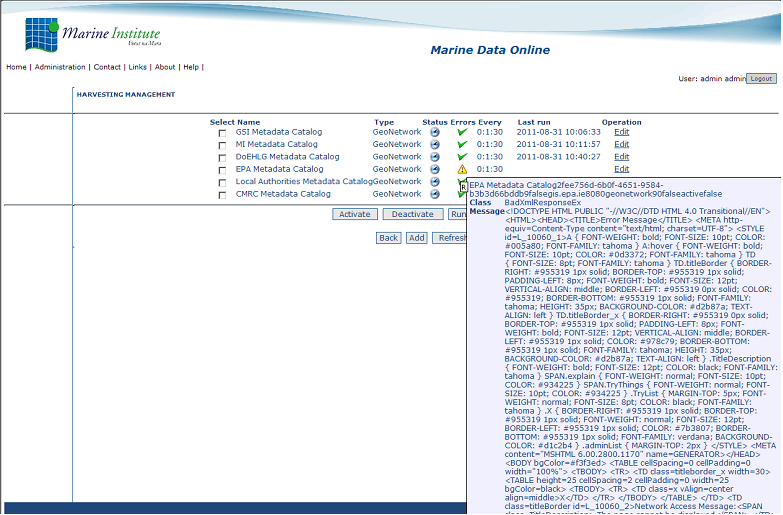Screen dimensions: 783x515
Task: Click the Activate button
Action: click(355, 214)
